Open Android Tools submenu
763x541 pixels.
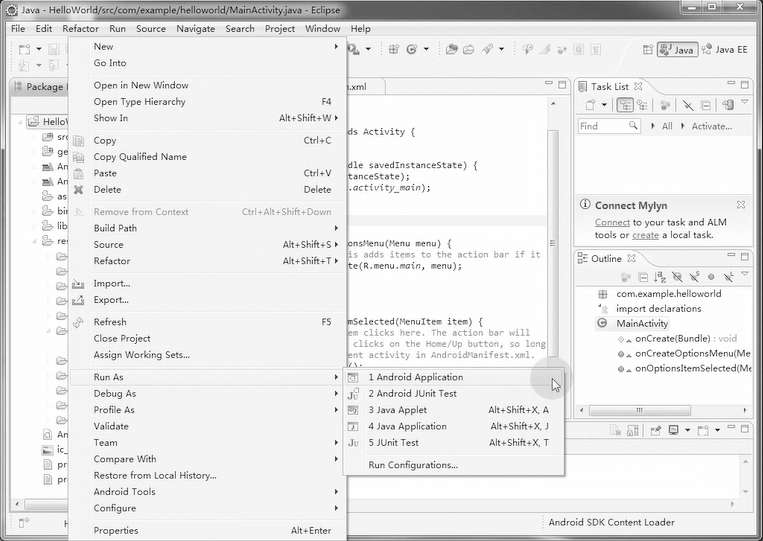207,492
